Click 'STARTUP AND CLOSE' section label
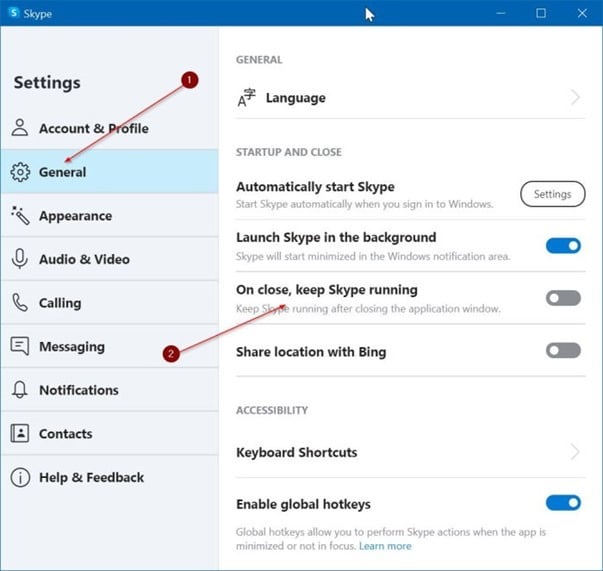 (x=289, y=152)
